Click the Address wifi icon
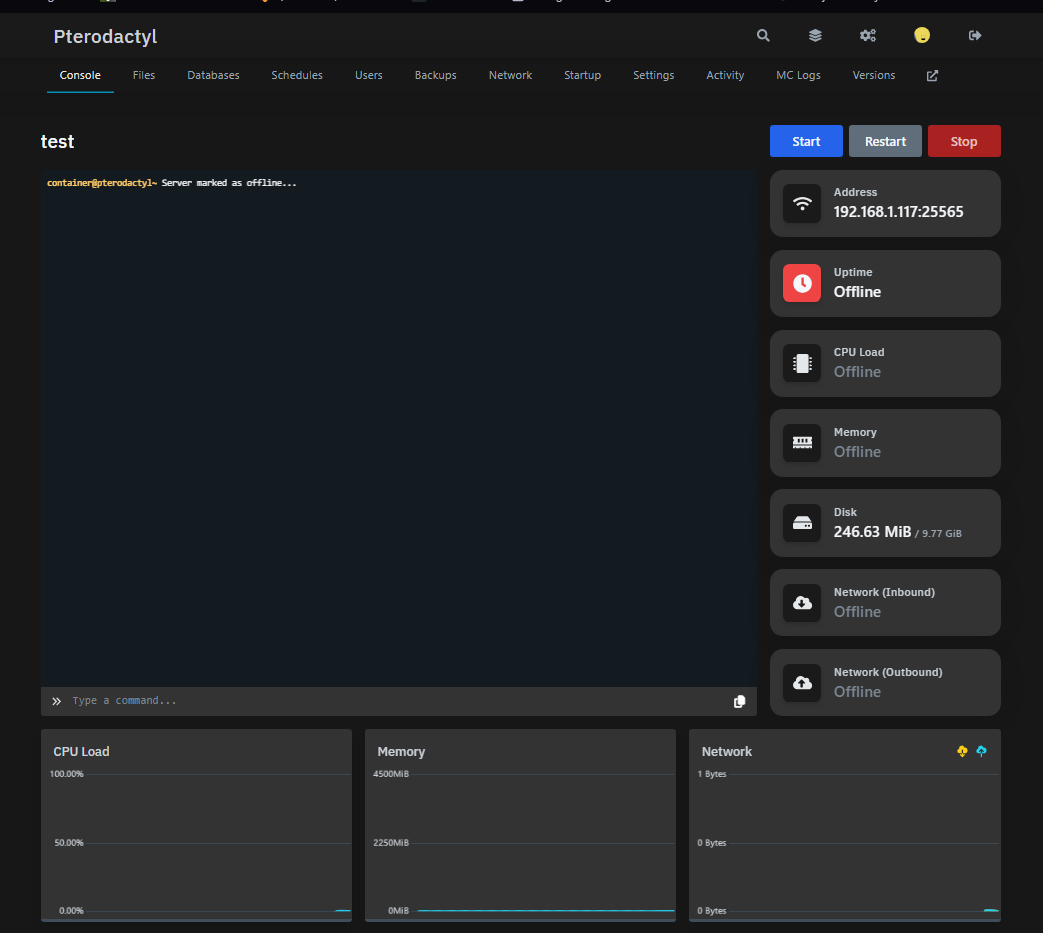Screen dimensions: 1043x933 802,203
